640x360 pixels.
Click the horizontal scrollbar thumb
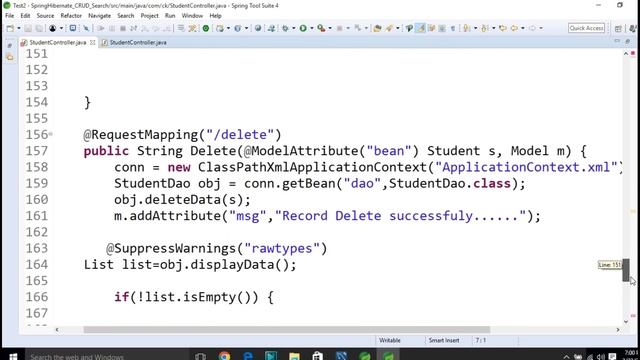287,329
